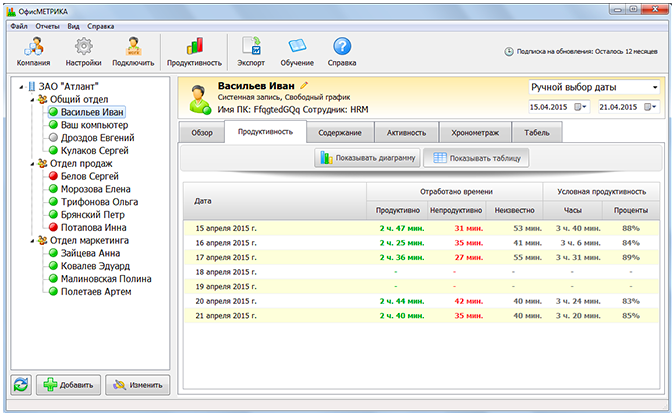
Task: Click the refresh button at bottom left
Action: (20, 385)
